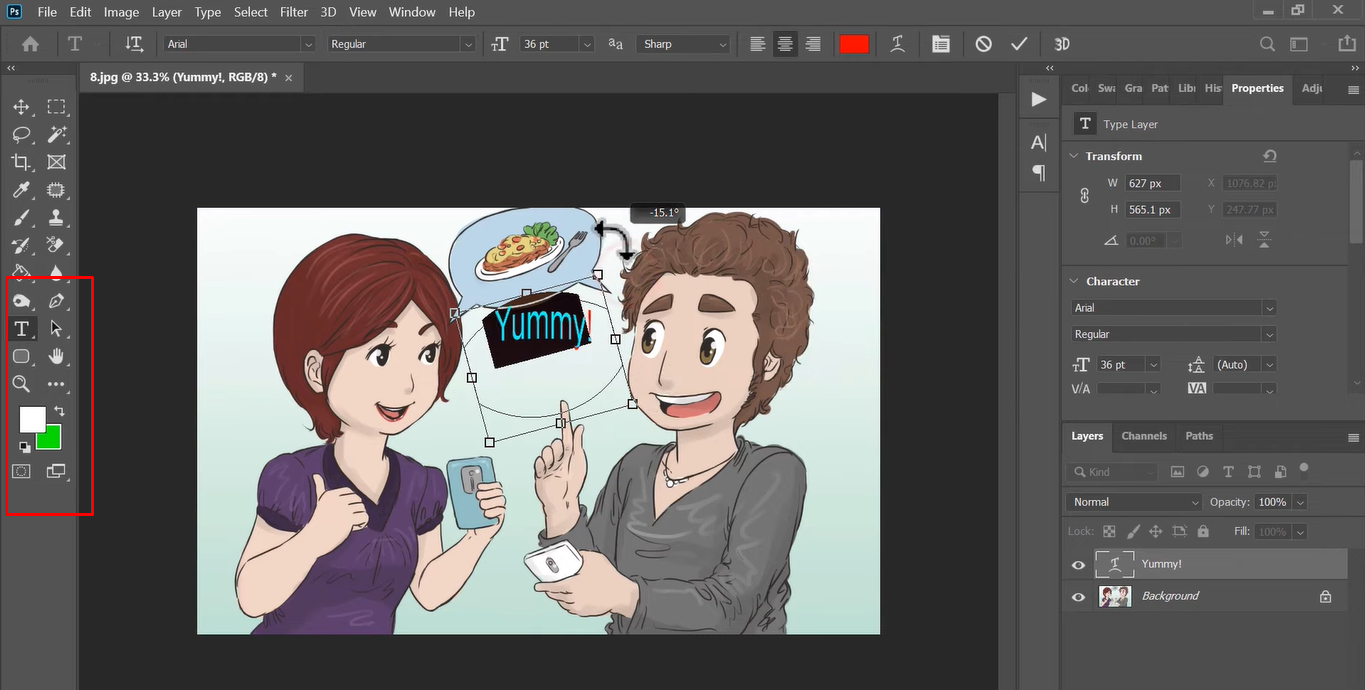Select the Hand tool
This screenshot has height=690, width=1365.
57,356
